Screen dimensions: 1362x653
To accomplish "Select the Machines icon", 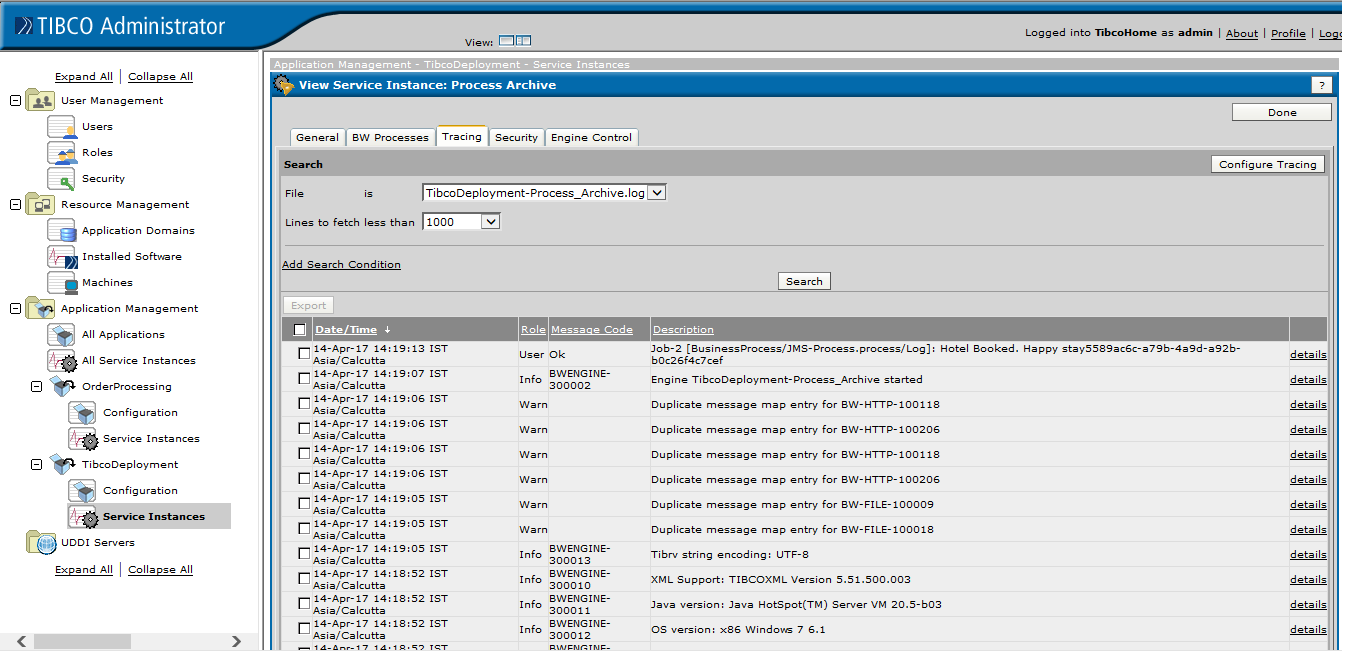I will point(60,282).
